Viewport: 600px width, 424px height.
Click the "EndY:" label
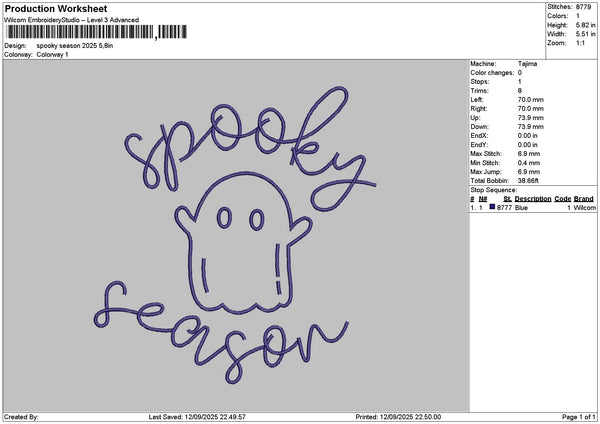479,145
